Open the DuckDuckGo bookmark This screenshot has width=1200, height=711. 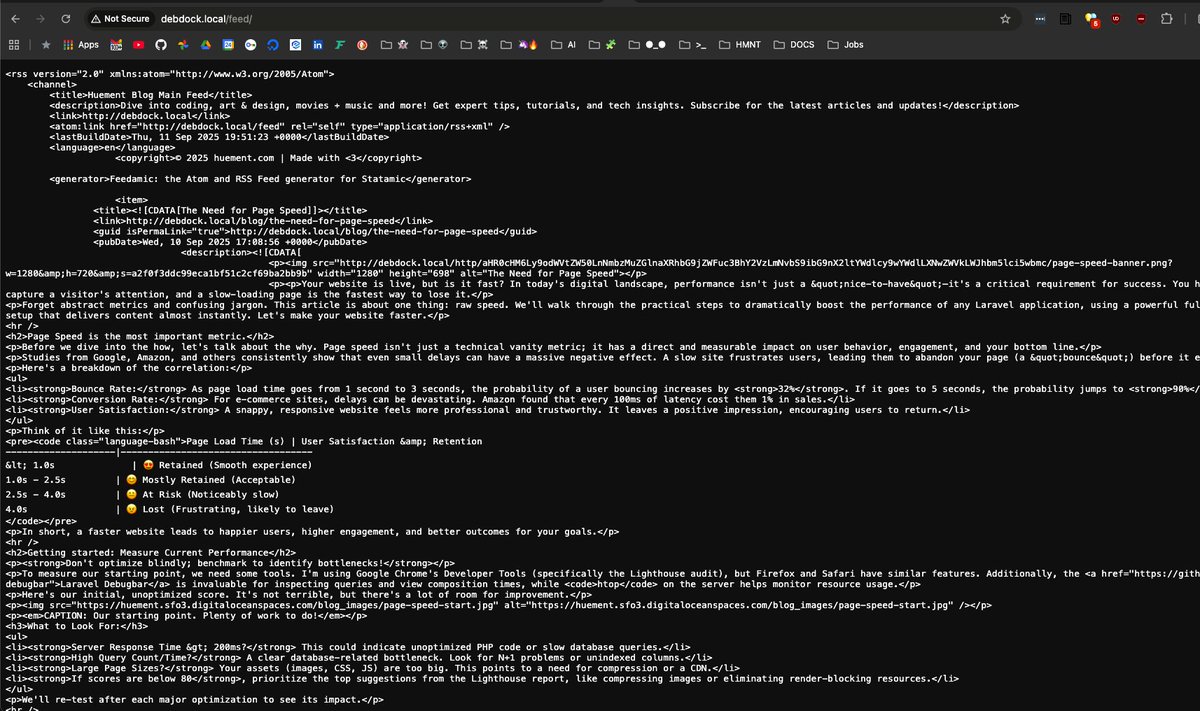362,45
